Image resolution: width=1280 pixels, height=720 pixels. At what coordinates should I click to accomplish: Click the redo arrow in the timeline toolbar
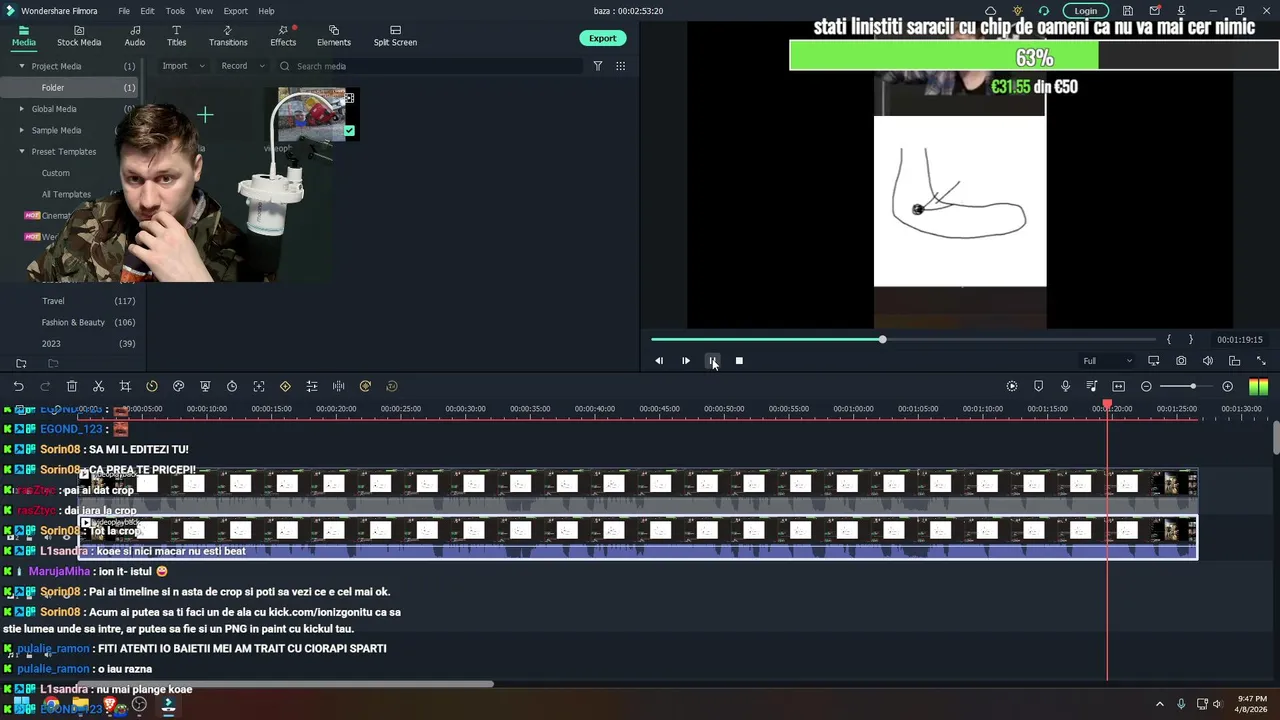tap(45, 386)
